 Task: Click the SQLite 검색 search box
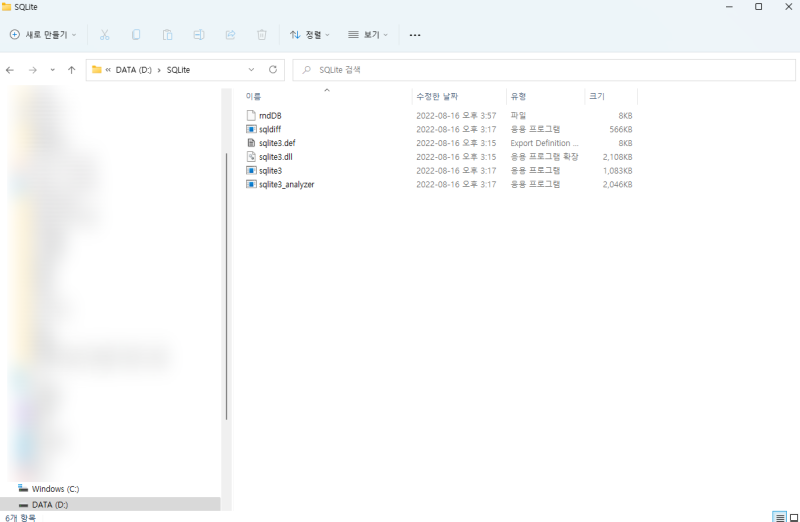pyautogui.click(x=544, y=70)
